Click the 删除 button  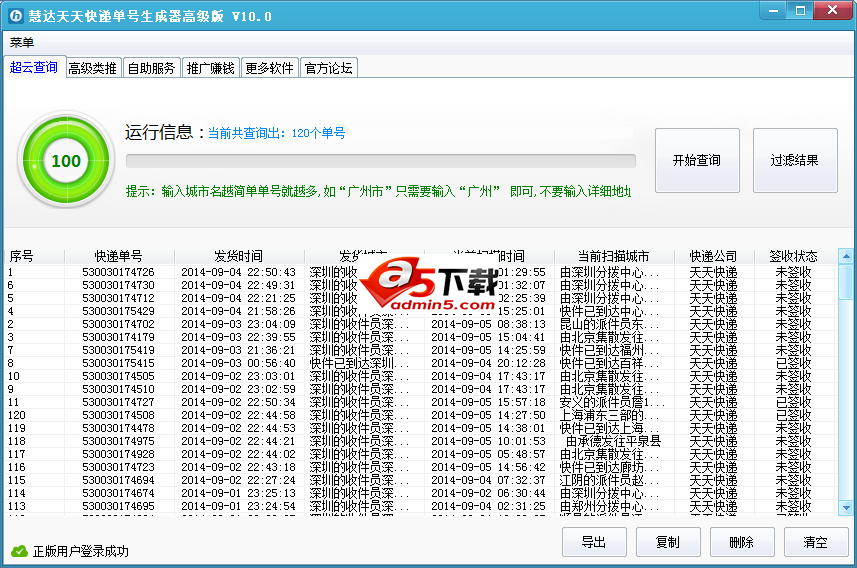click(x=742, y=542)
